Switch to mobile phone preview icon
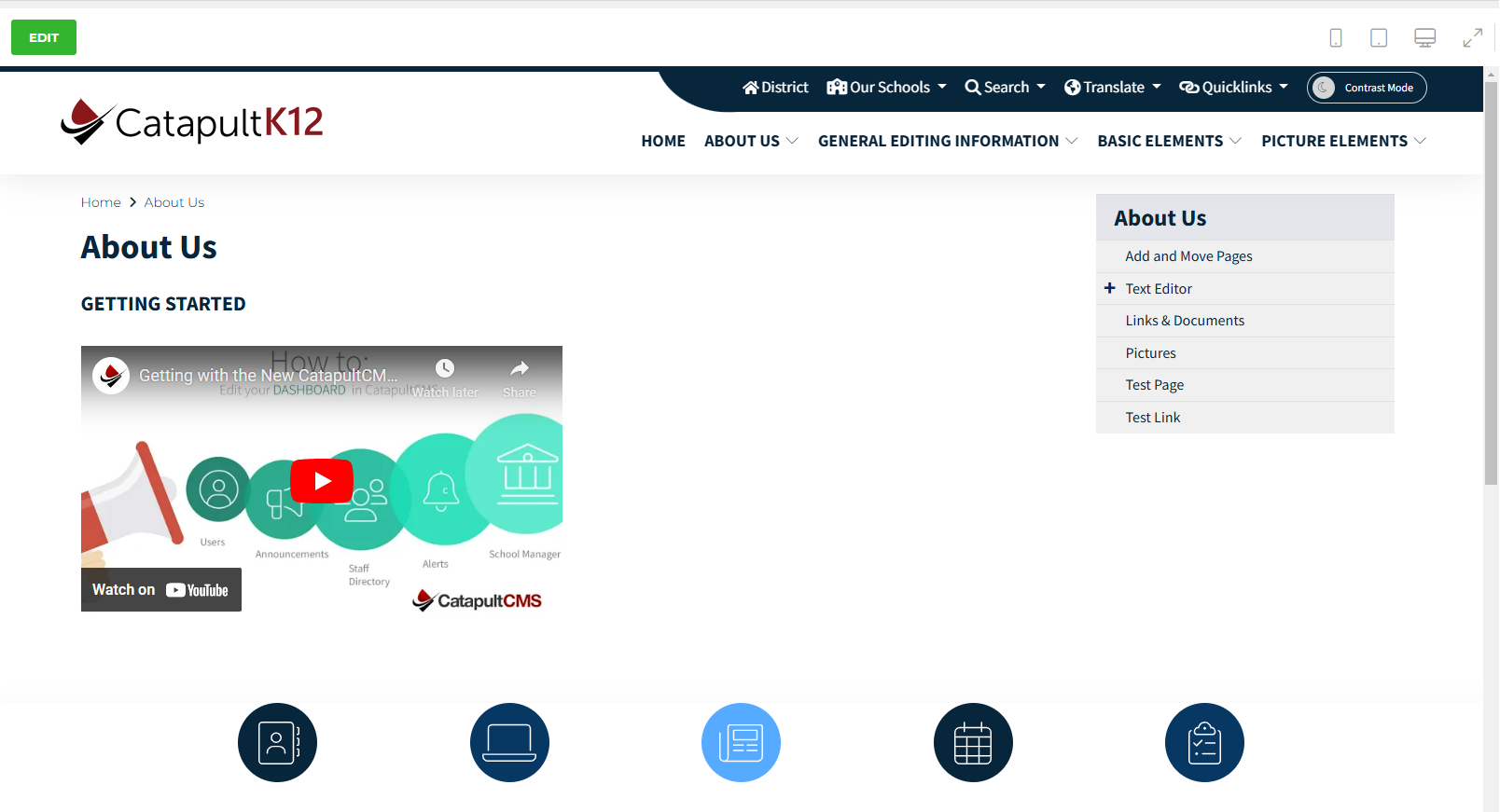The width and height of the screenshot is (1500, 812). (1336, 37)
